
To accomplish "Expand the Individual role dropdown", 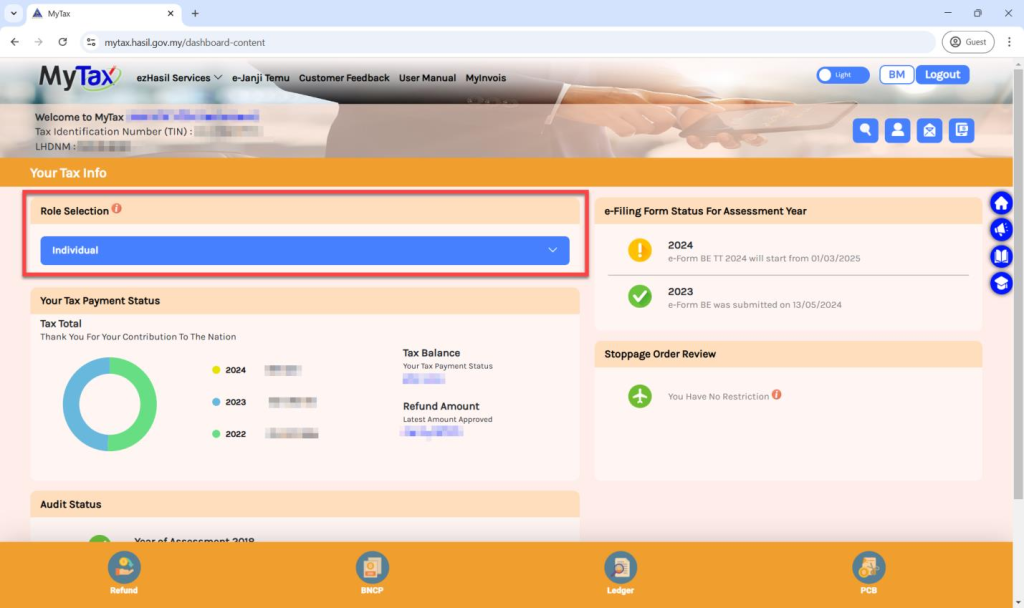I will pos(305,250).
